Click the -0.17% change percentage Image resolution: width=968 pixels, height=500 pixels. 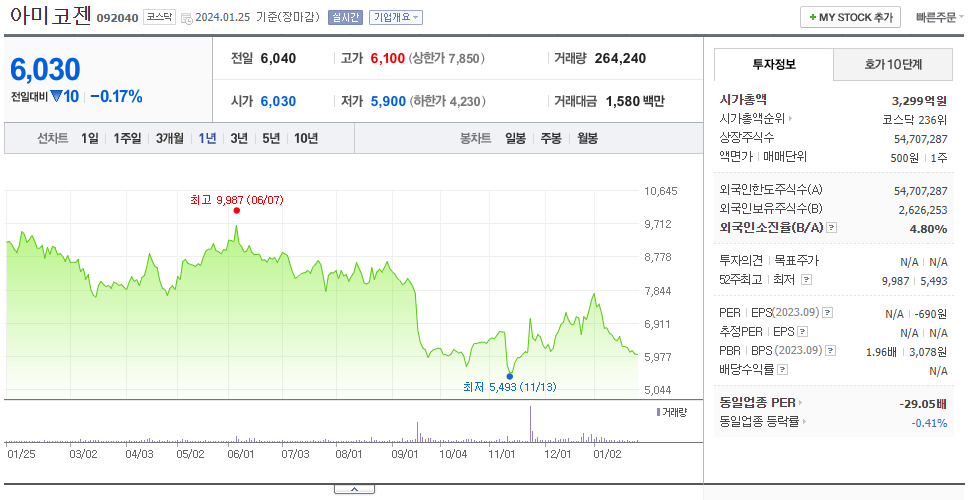tap(117, 97)
